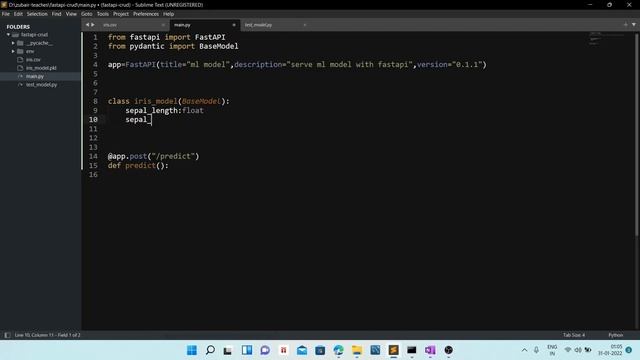The height and width of the screenshot is (360, 640).
Task: Open the Windows Start menu
Action: 192,350
